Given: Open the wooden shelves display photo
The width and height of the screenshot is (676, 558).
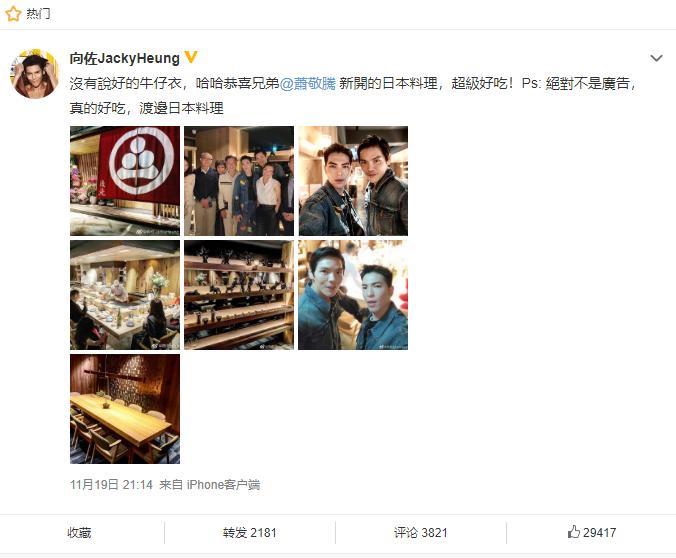Looking at the screenshot, I should pyautogui.click(x=239, y=295).
